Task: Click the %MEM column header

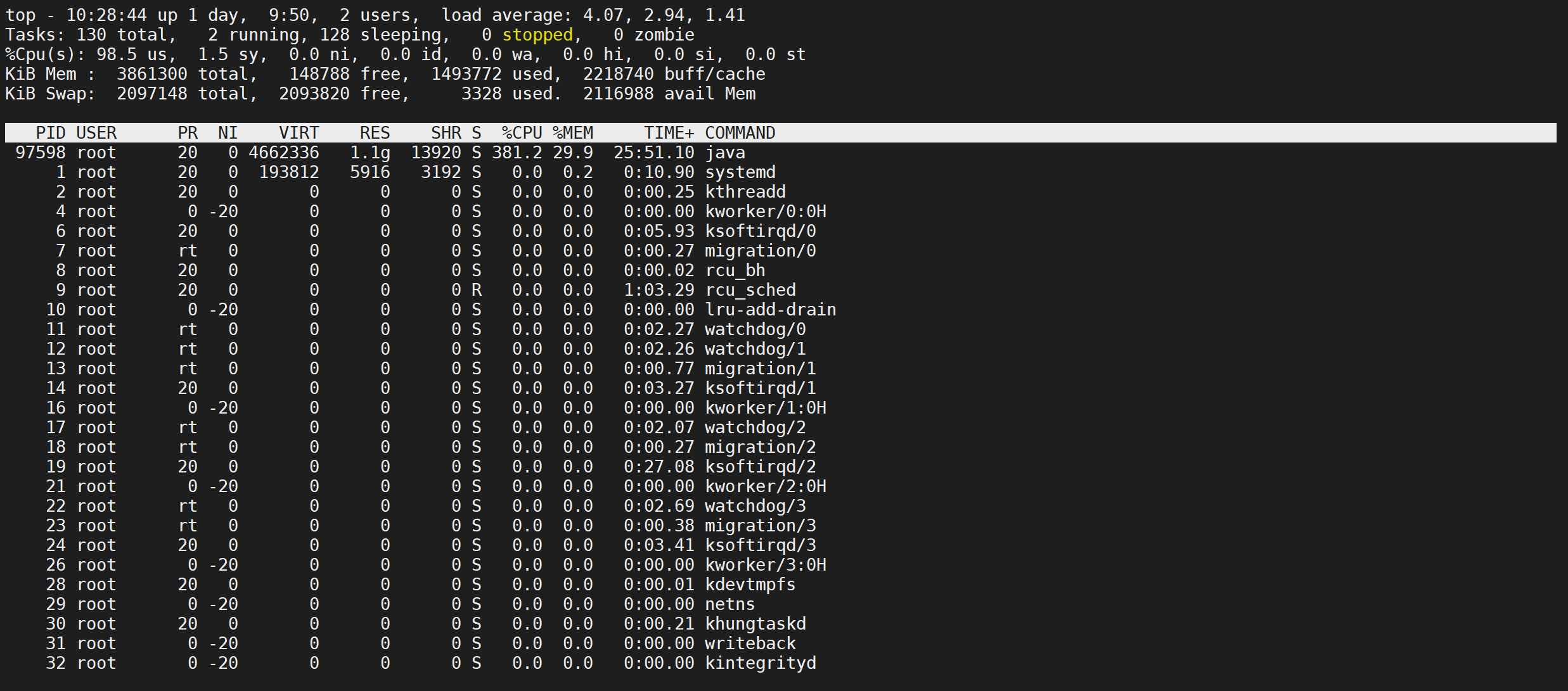Action: (573, 133)
